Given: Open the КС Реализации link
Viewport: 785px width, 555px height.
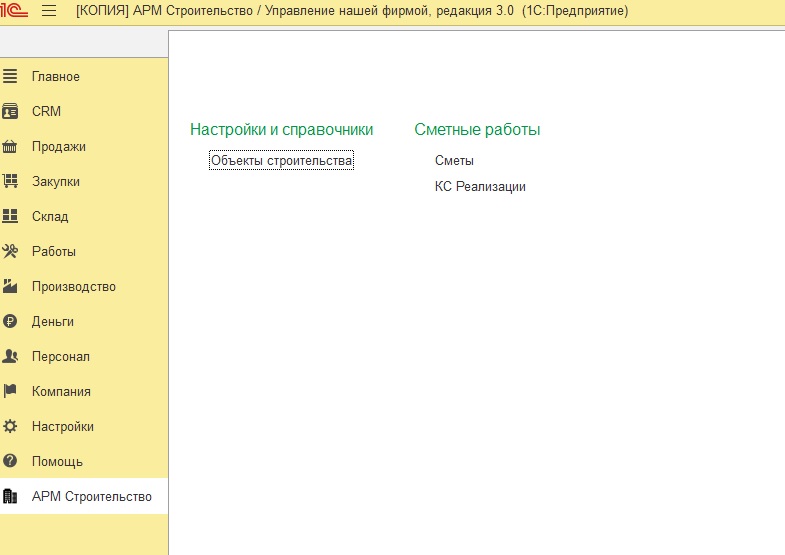Looking at the screenshot, I should pyautogui.click(x=480, y=187).
